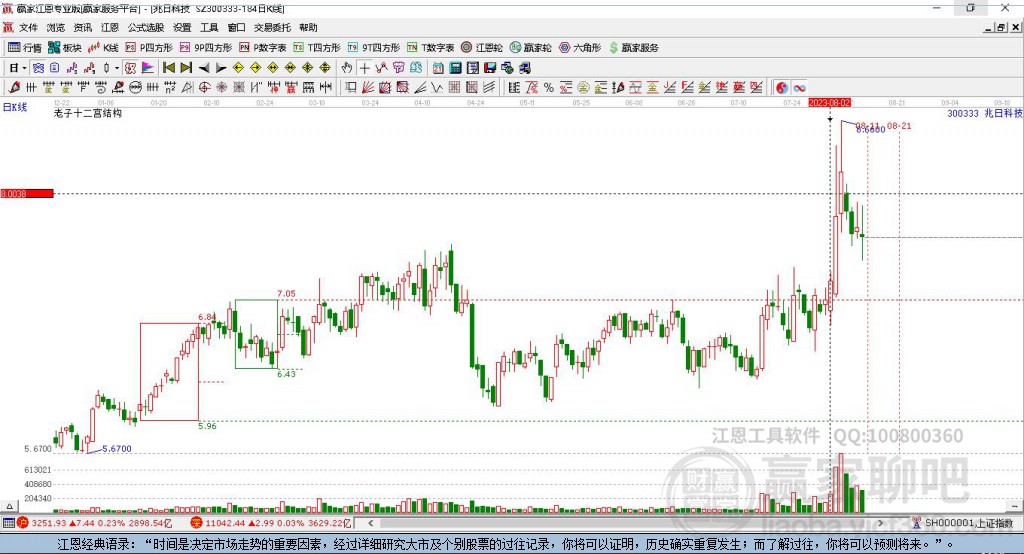Open the 六角形 hexagon tool

(580, 48)
